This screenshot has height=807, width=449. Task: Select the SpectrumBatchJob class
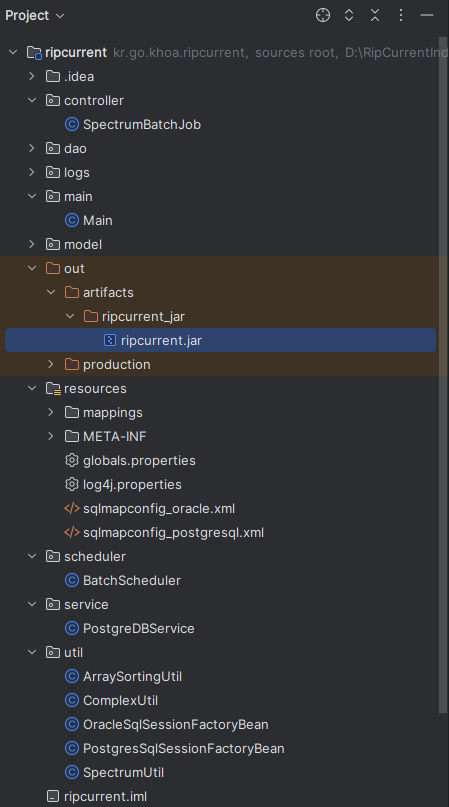pyautogui.click(x=142, y=125)
